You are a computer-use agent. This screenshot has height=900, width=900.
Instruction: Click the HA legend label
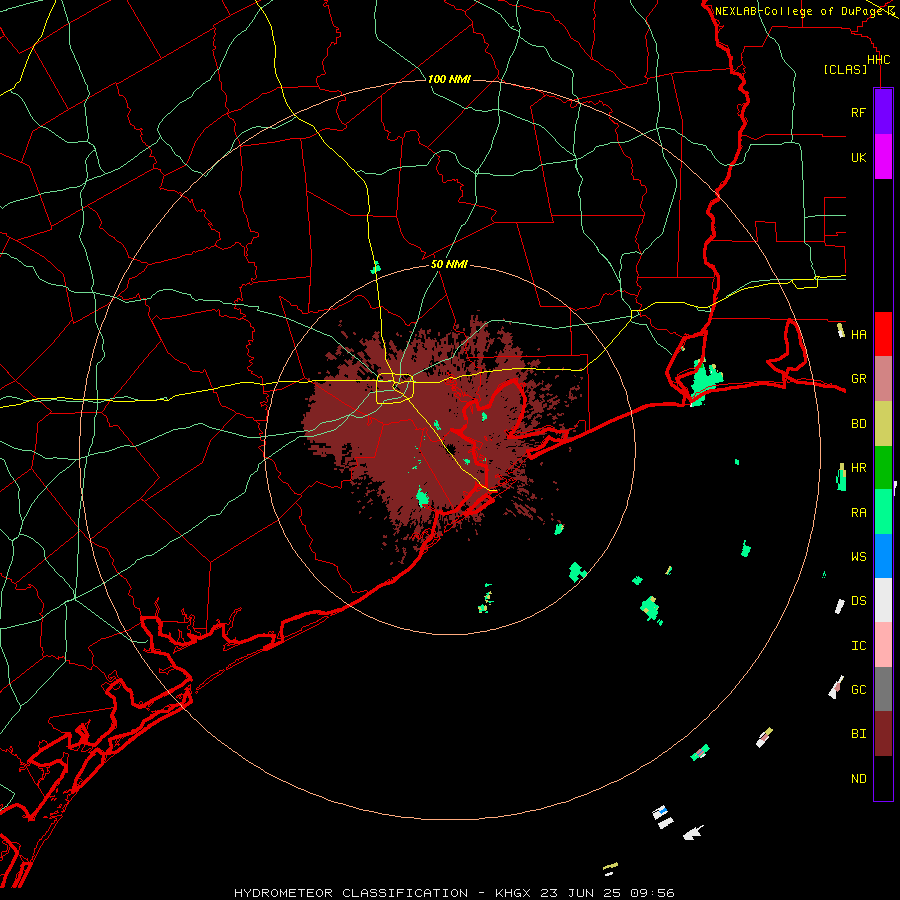tap(858, 334)
